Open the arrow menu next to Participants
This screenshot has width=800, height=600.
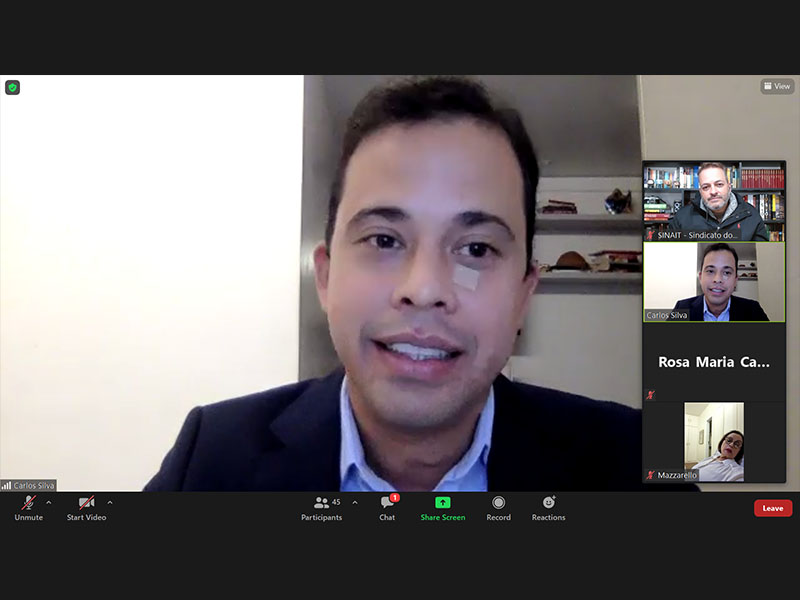355,502
